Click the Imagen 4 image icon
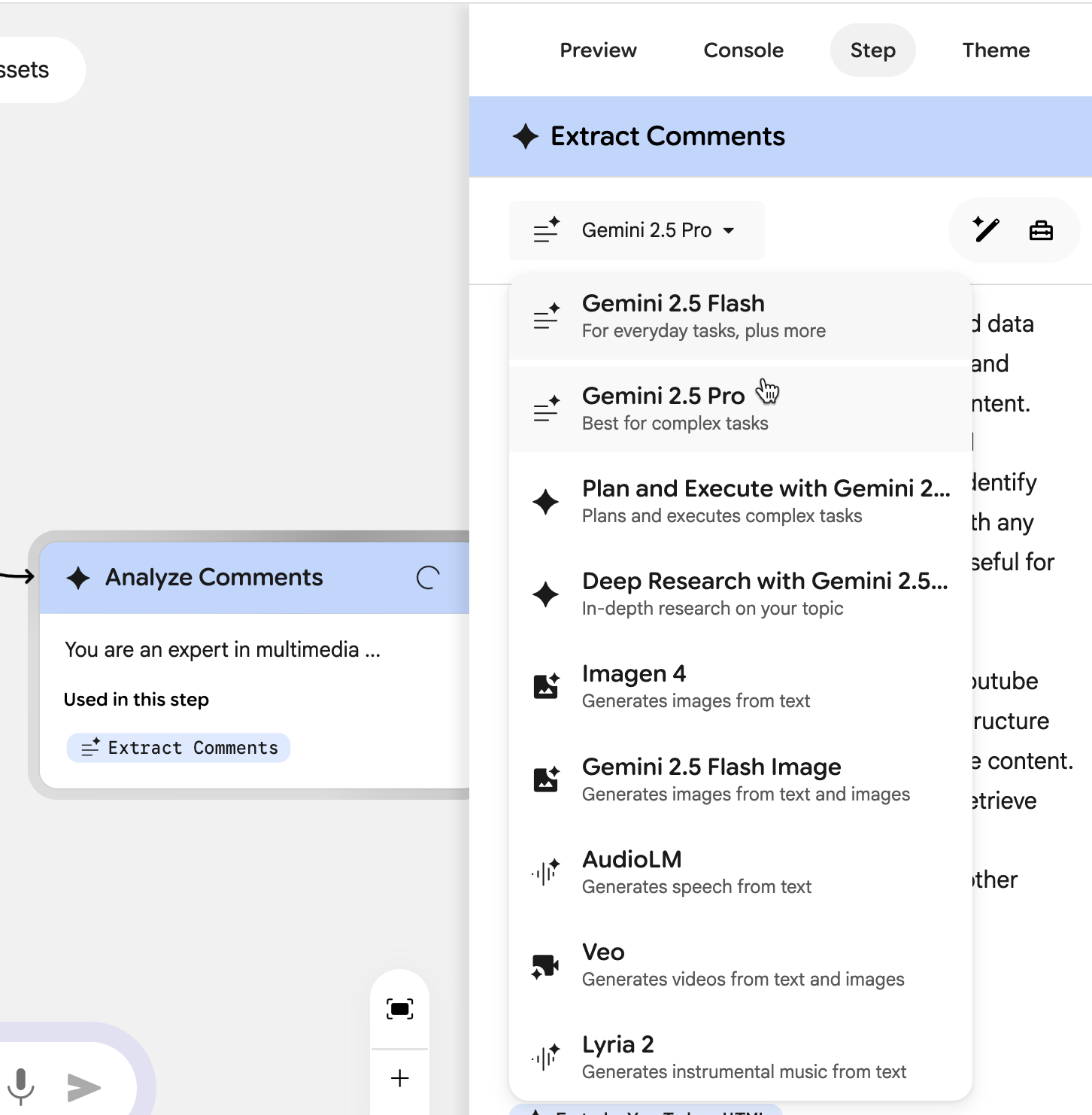Image resolution: width=1092 pixels, height=1115 pixels. [x=546, y=686]
